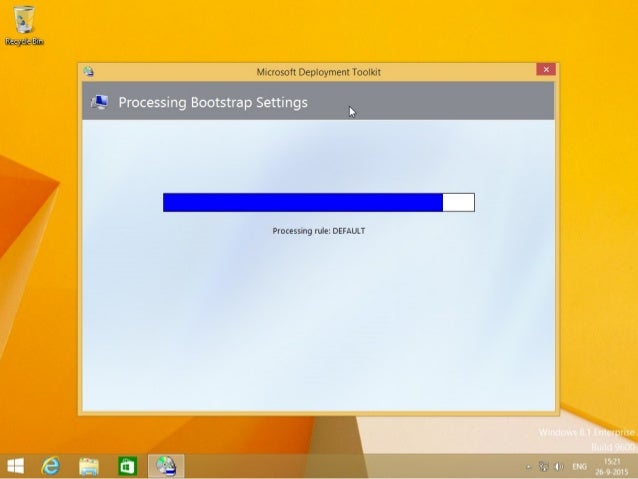
Task: Click the Deployment Toolkit title bar icon
Action: [x=89, y=72]
